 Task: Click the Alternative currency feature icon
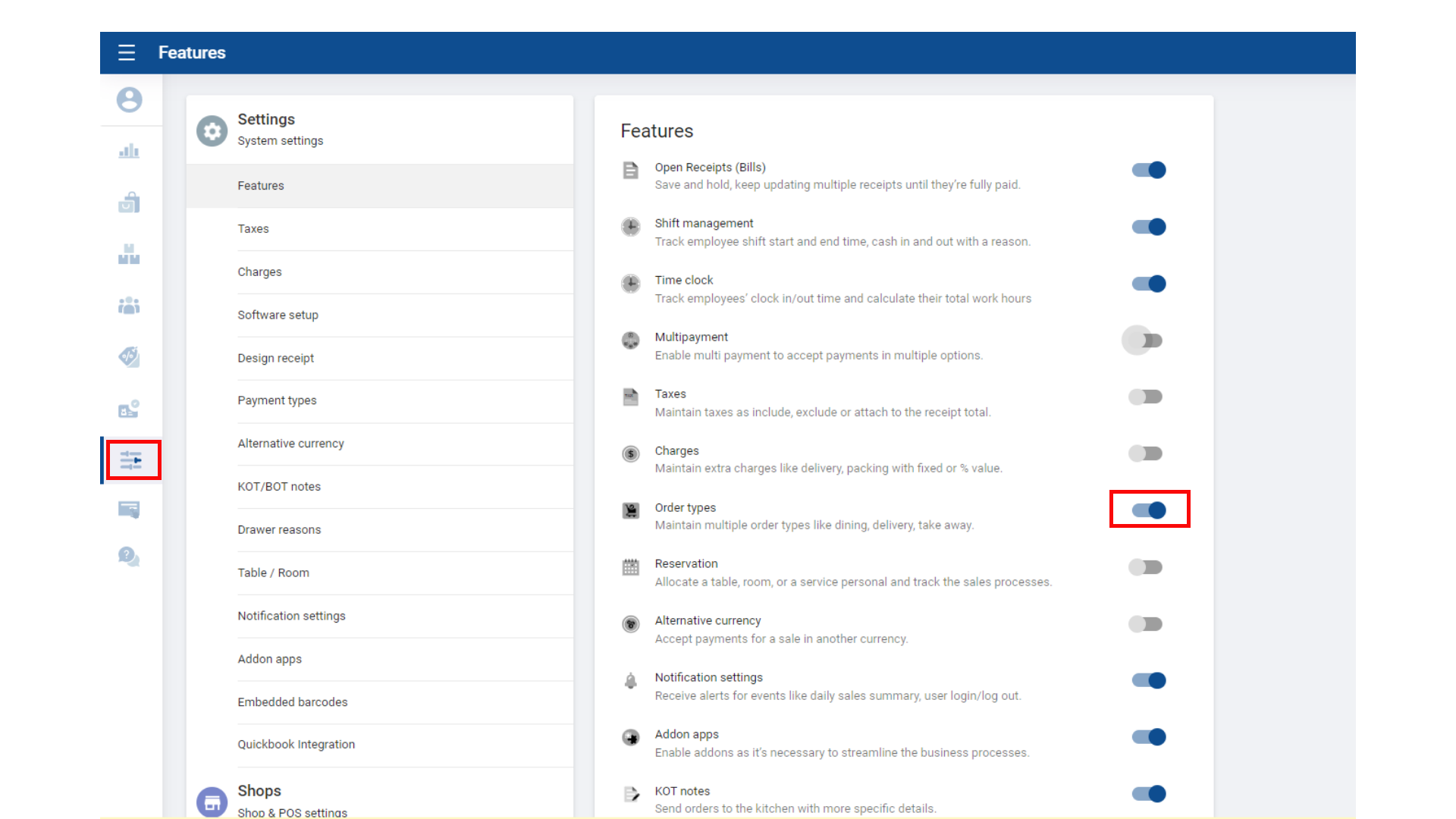pyautogui.click(x=631, y=624)
